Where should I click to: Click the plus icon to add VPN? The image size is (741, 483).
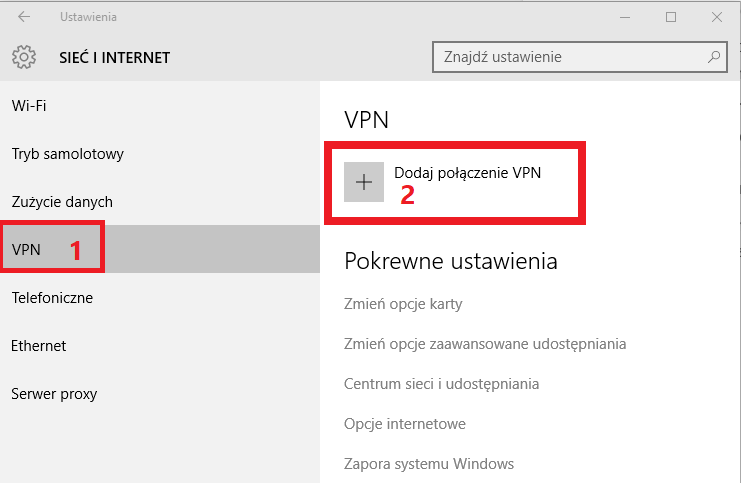(x=364, y=182)
